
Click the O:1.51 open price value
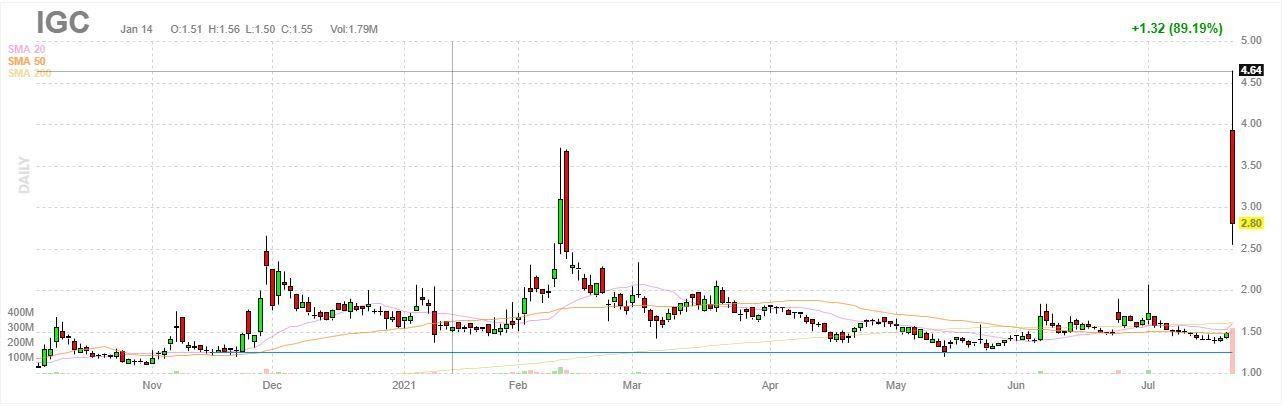tap(187, 29)
